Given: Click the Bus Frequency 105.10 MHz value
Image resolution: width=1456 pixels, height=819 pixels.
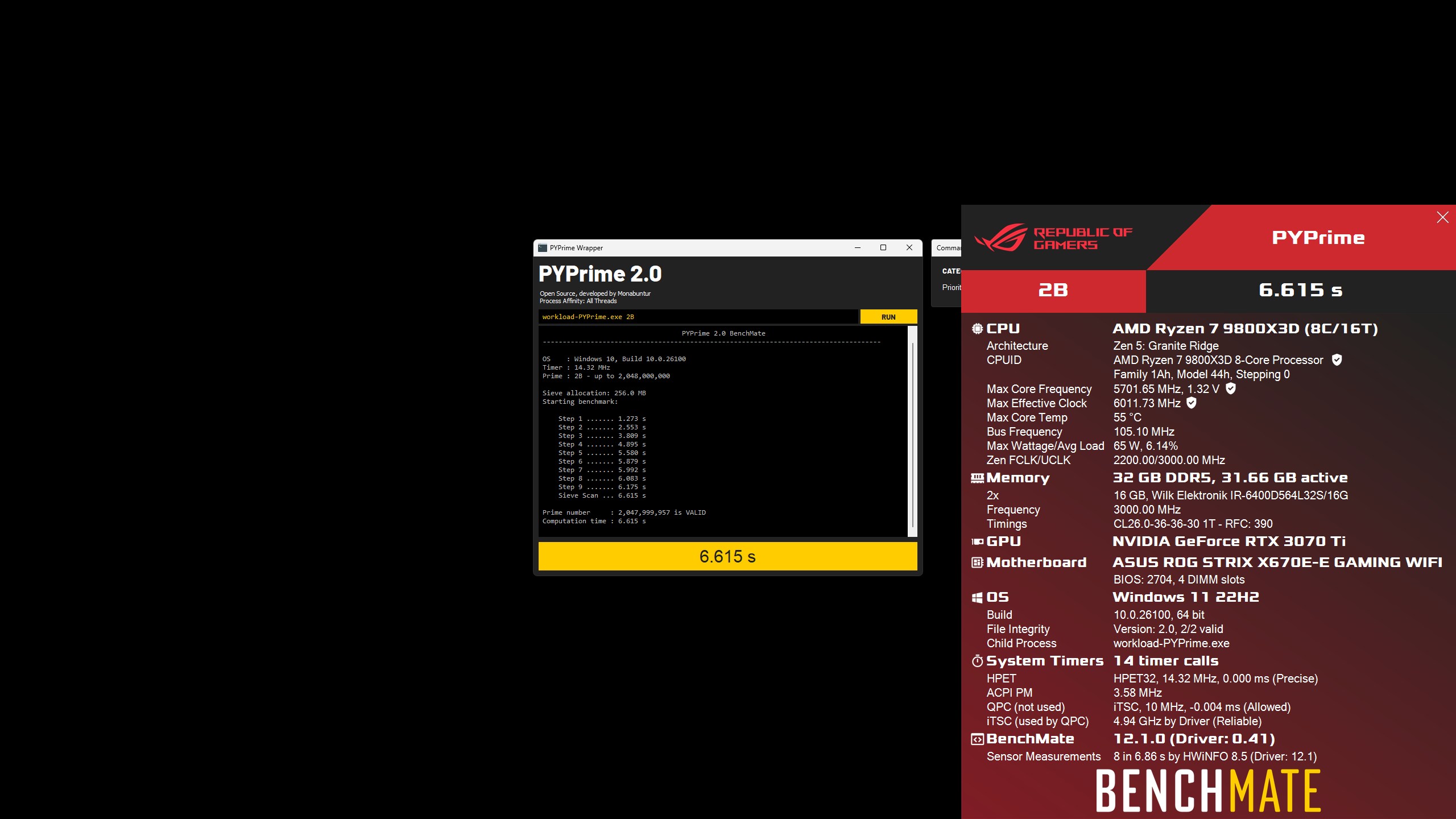Looking at the screenshot, I should 1144,432.
